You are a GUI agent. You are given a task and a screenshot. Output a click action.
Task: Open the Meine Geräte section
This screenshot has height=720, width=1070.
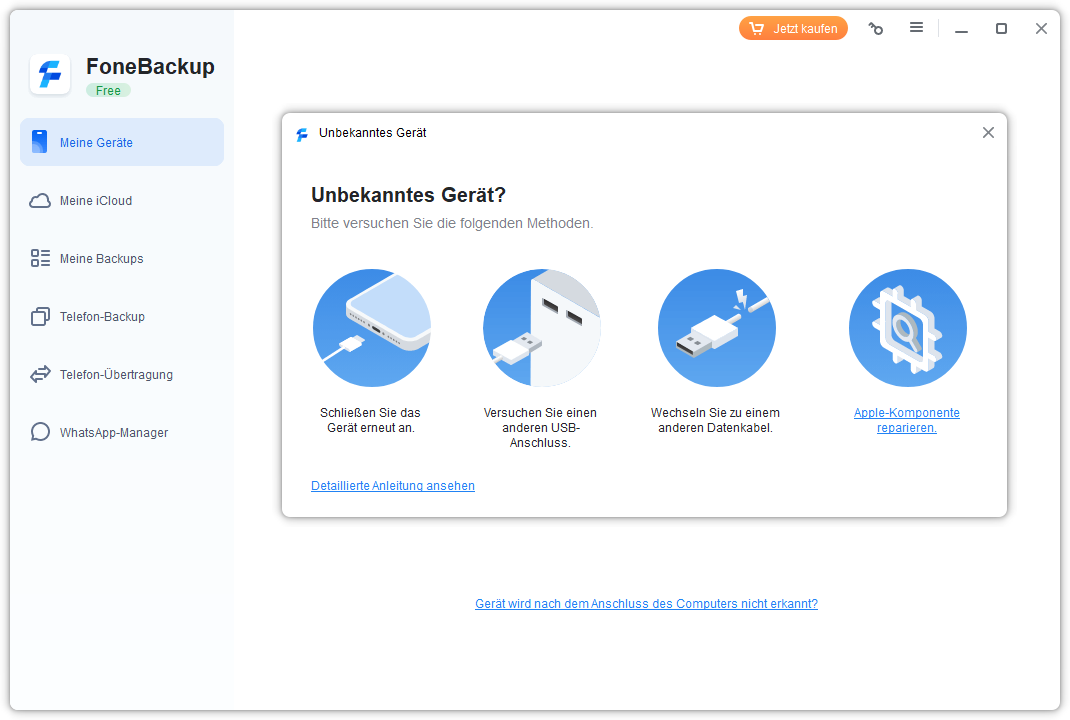click(x=121, y=142)
